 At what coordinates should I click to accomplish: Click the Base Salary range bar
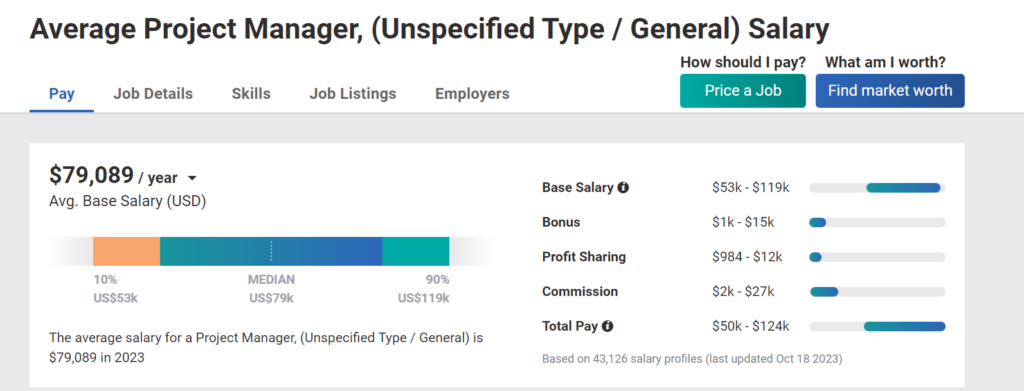tap(877, 188)
